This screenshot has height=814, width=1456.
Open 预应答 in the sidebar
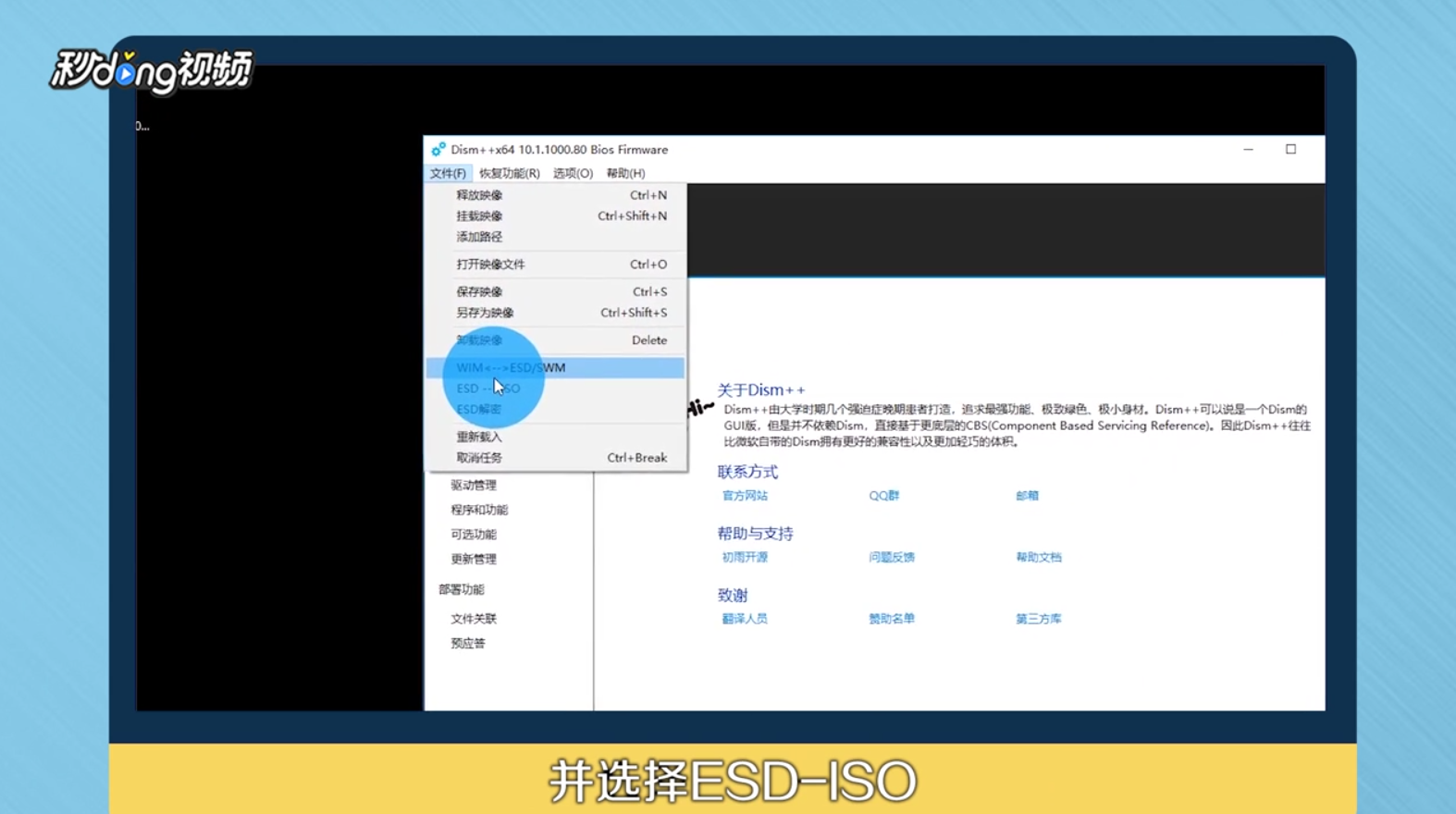(468, 643)
